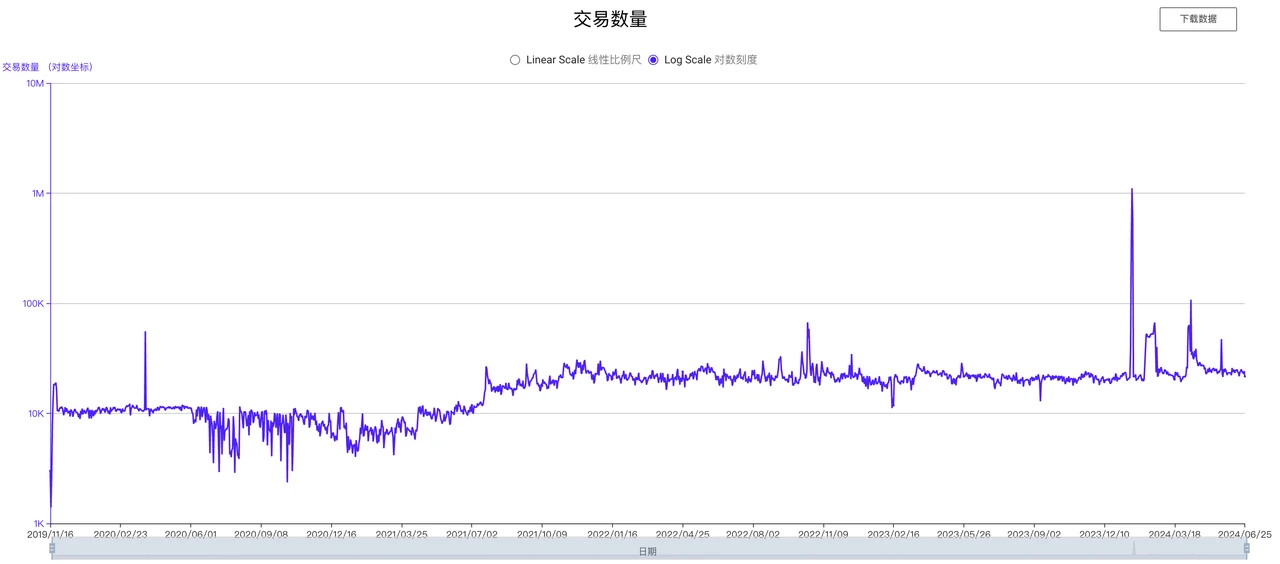Click the 2022/08/02 x-axis date label
Viewport: 1280px width, 564px height.
point(752,534)
